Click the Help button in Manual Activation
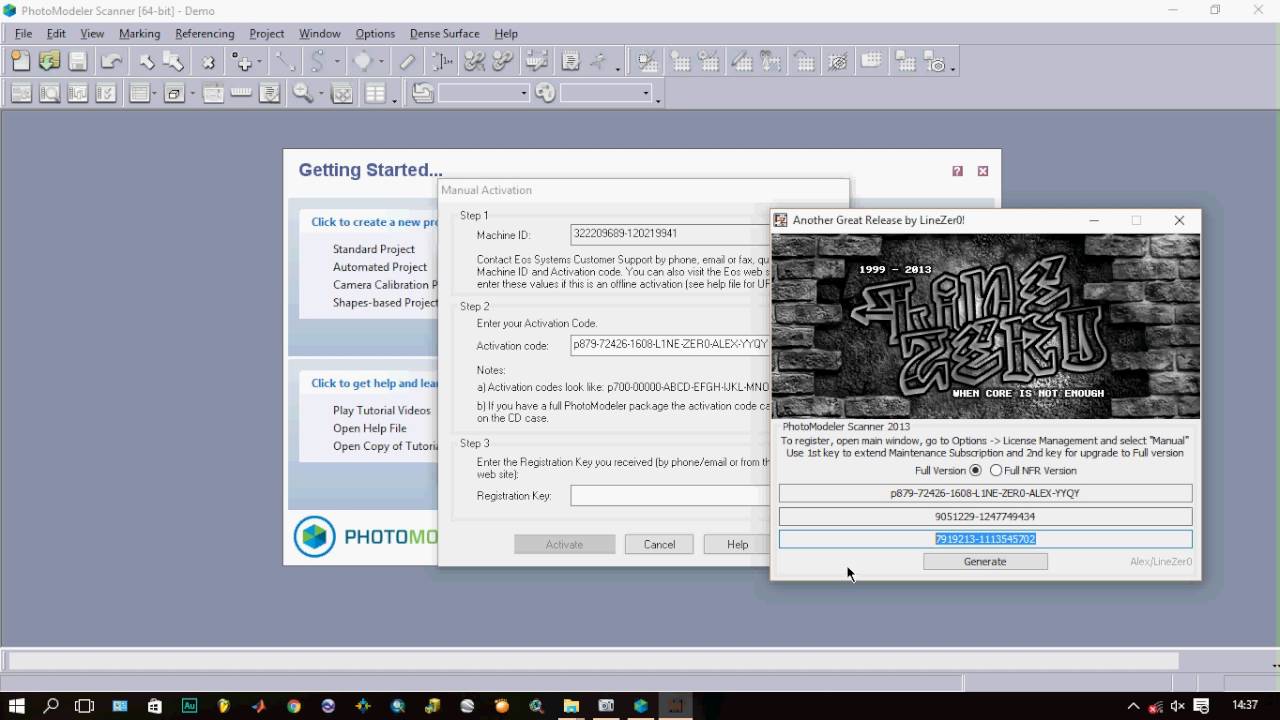 [x=737, y=544]
